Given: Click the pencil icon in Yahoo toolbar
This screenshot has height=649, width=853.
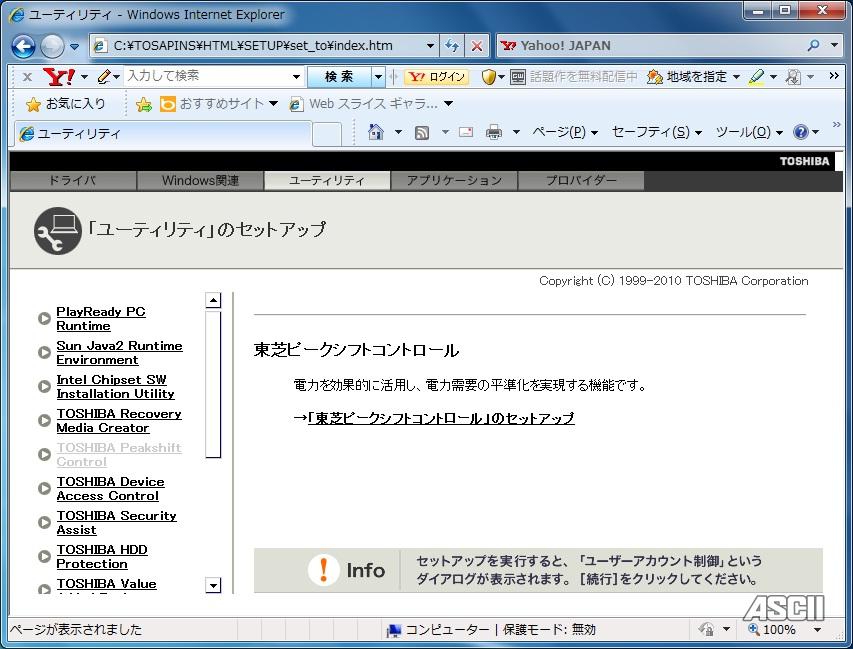Looking at the screenshot, I should (x=104, y=77).
